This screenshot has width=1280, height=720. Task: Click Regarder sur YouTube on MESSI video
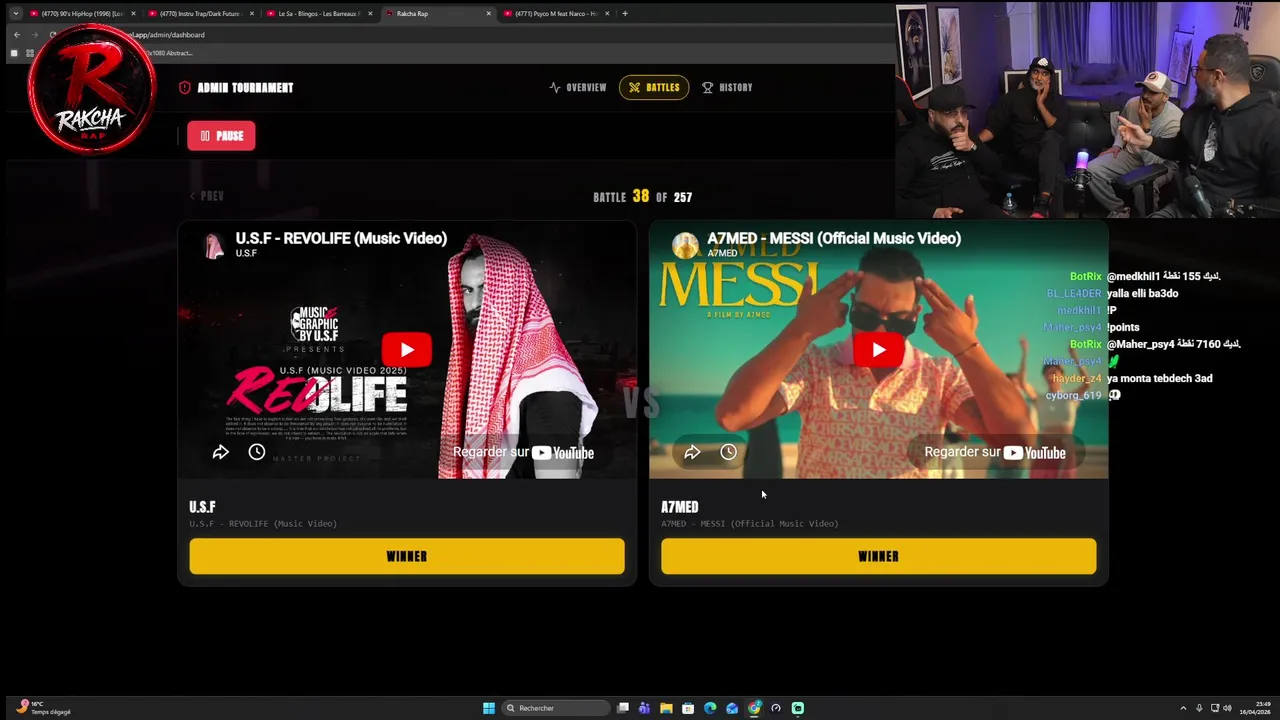[x=995, y=452]
